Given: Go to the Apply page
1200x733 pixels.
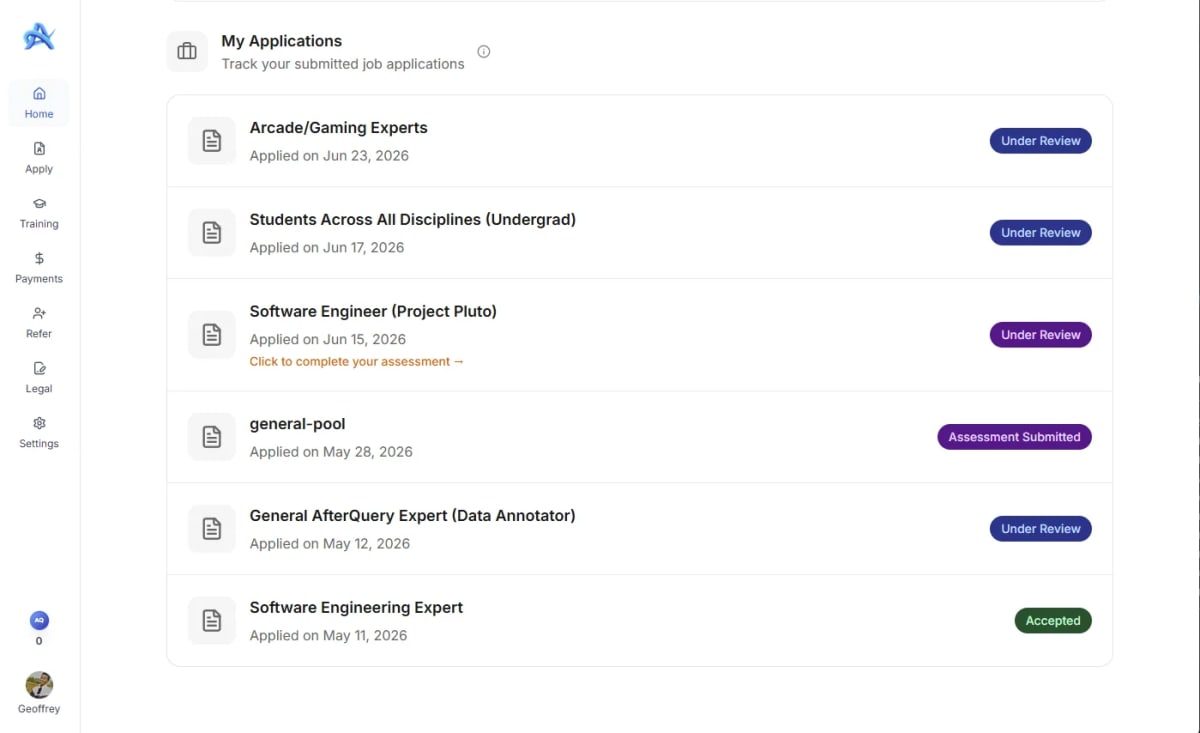Looking at the screenshot, I should click(39, 157).
